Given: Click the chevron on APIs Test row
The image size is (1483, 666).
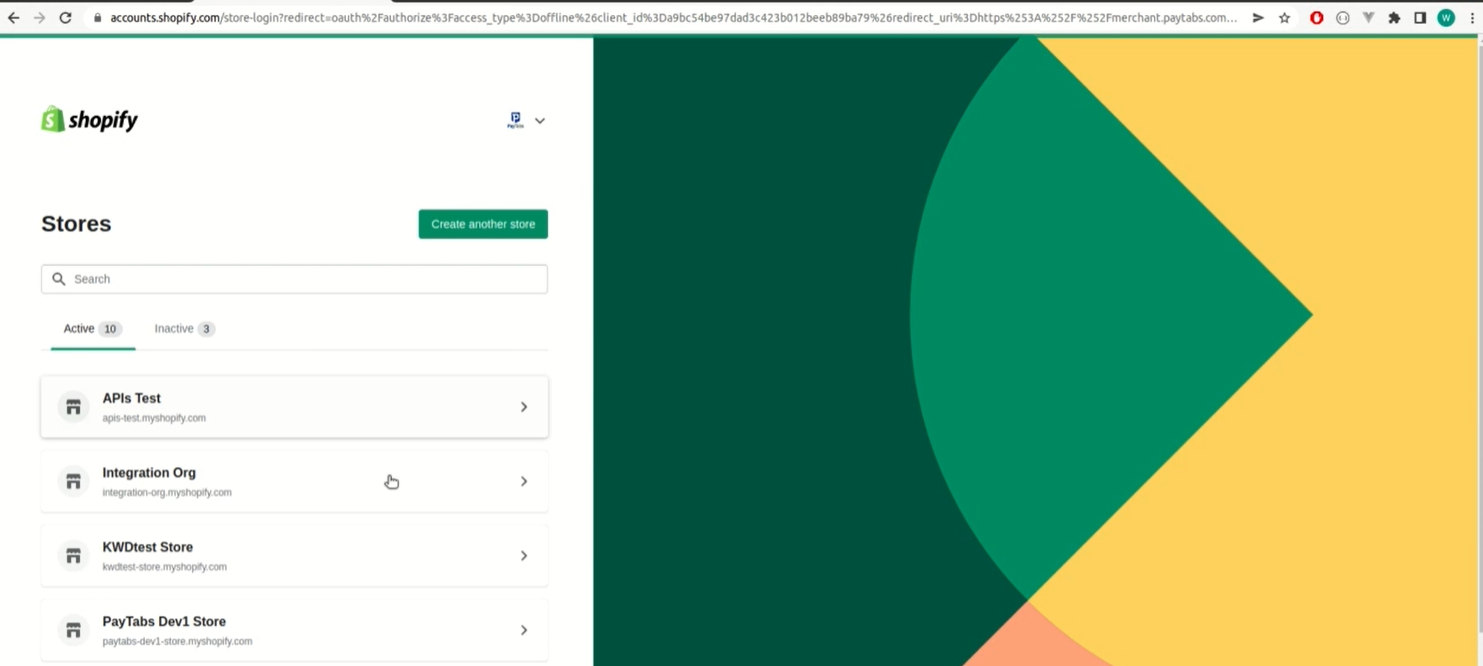Looking at the screenshot, I should click(x=524, y=407).
